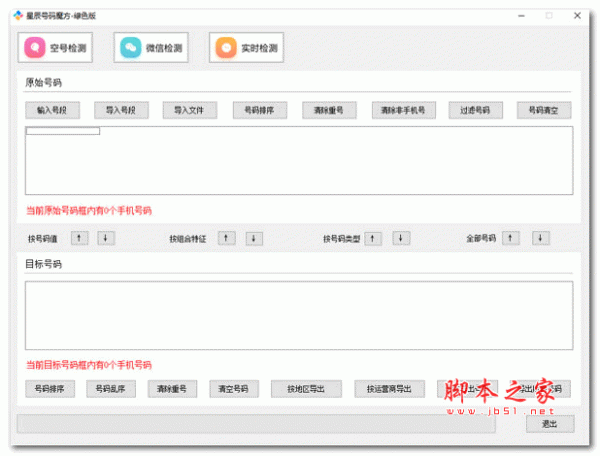
Task: Click the 清空号码 button
Action: point(234,389)
